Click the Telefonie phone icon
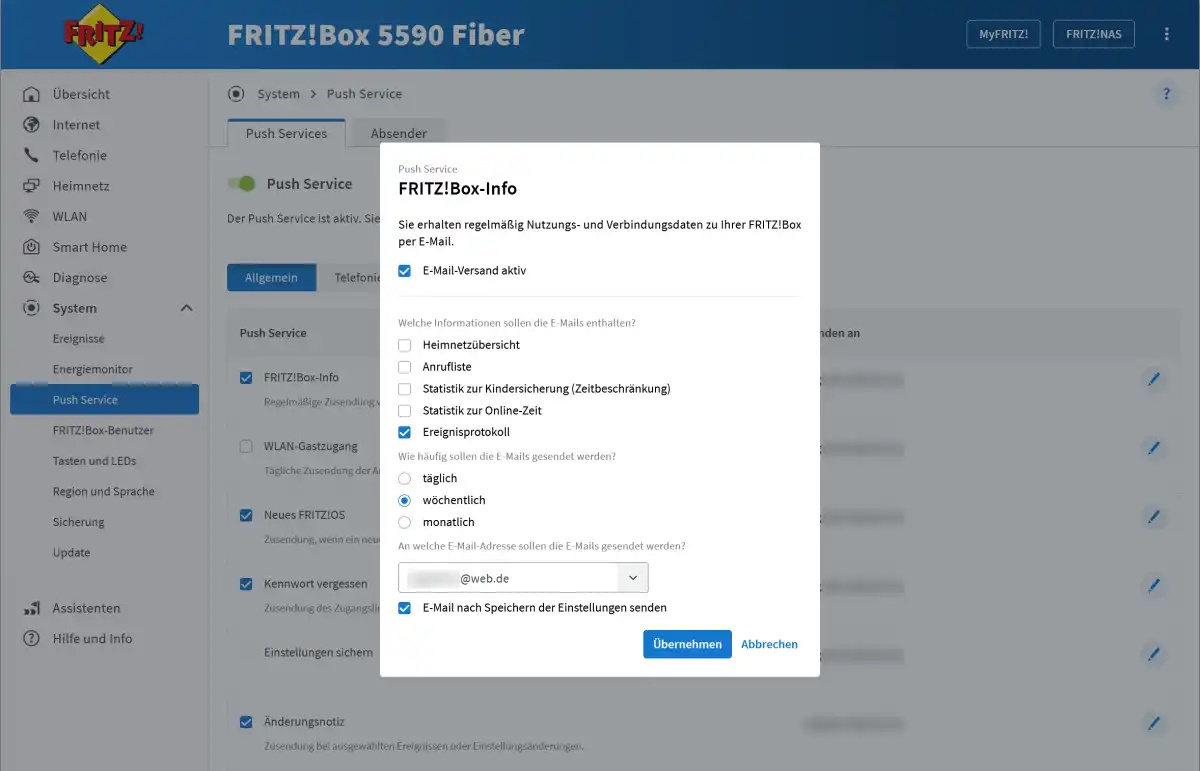 [x=31, y=156]
